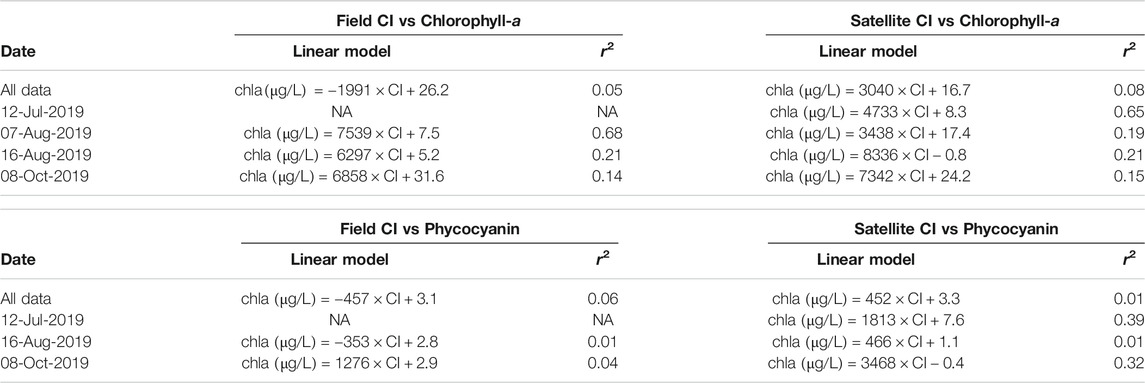Select the equation 8336 × CI − 0.8

(x=868, y=155)
